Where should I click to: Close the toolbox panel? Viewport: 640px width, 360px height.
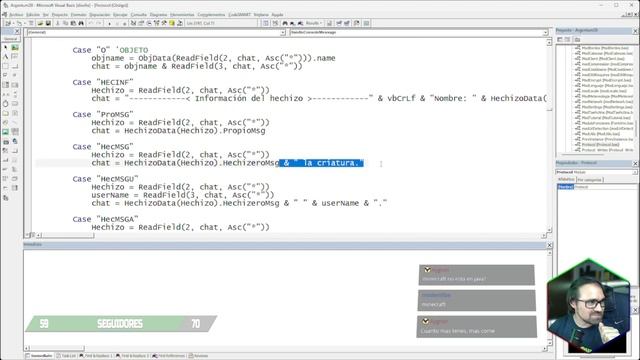pos(17,31)
